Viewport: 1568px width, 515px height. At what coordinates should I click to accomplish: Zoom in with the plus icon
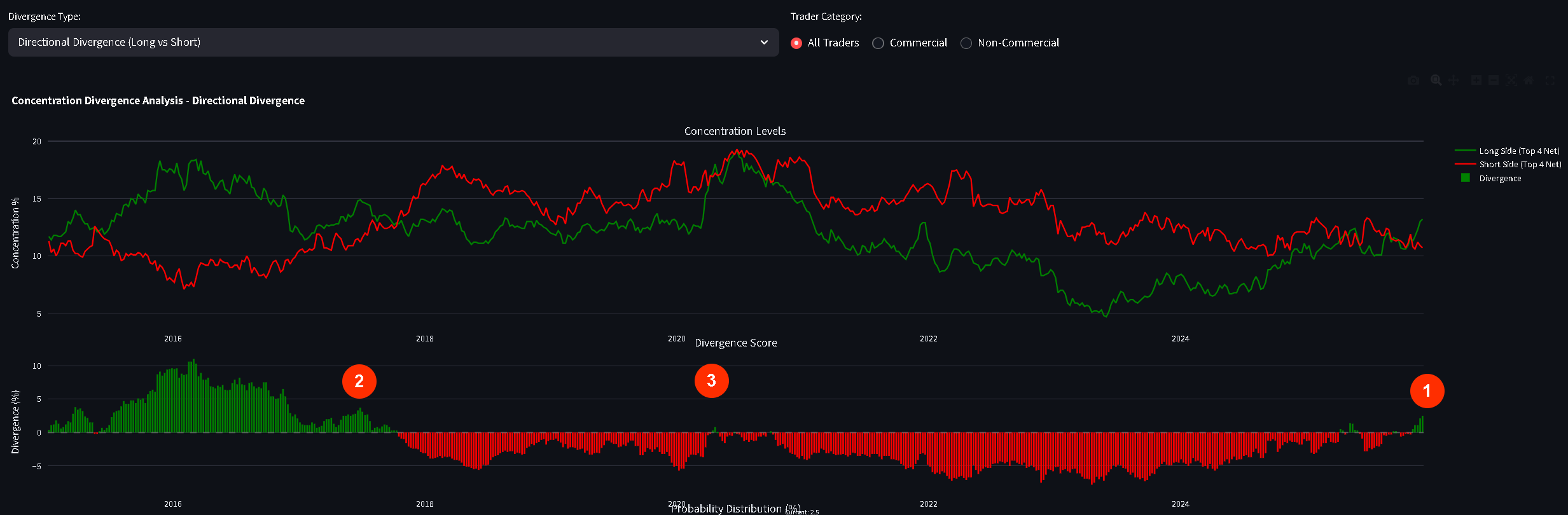pyautogui.click(x=1476, y=80)
